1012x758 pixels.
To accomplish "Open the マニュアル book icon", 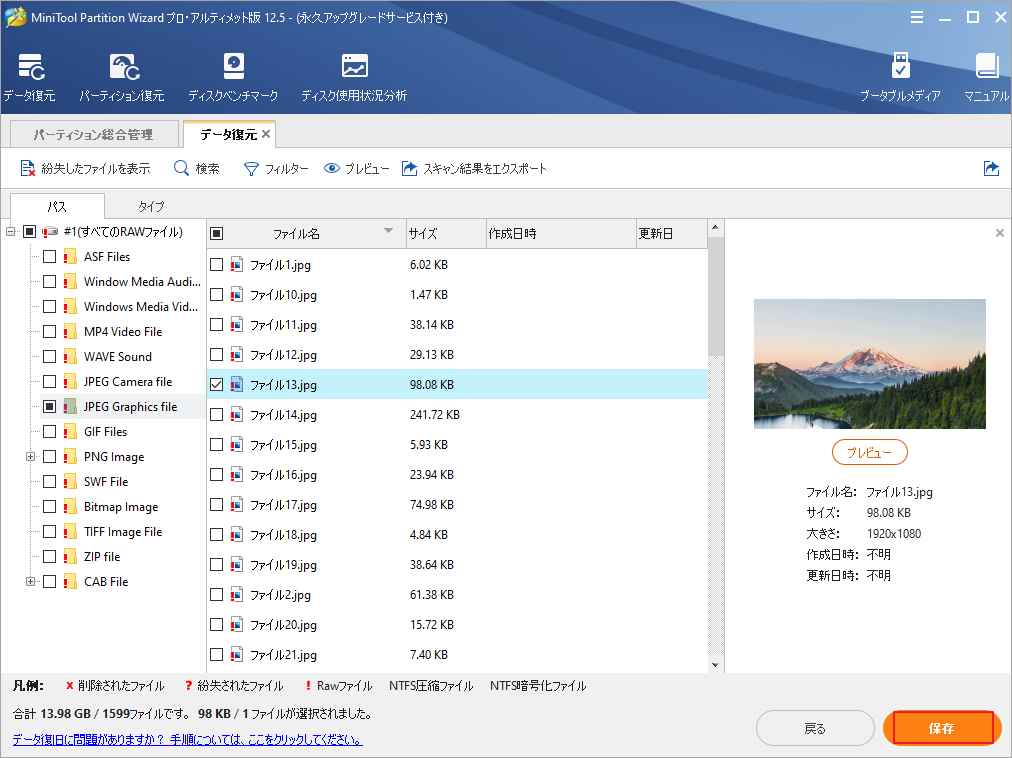I will point(986,78).
